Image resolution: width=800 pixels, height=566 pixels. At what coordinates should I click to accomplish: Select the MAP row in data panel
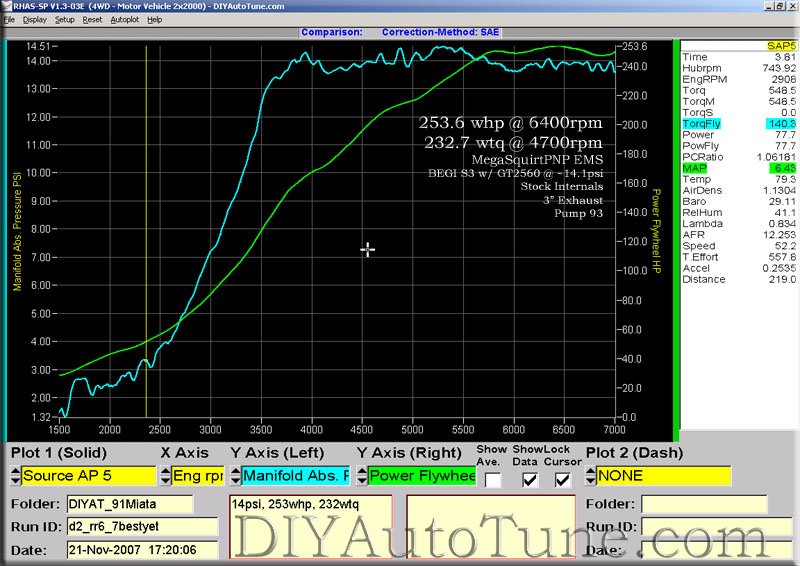click(739, 168)
